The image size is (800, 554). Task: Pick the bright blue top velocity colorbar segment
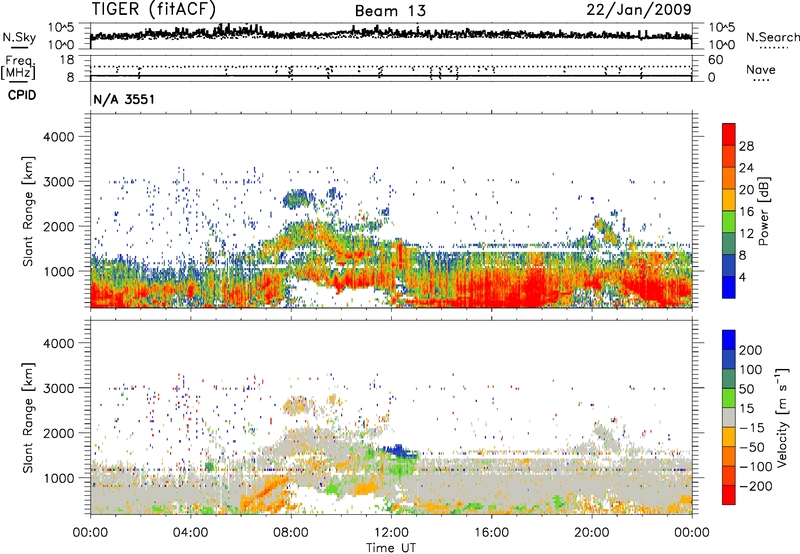click(729, 339)
